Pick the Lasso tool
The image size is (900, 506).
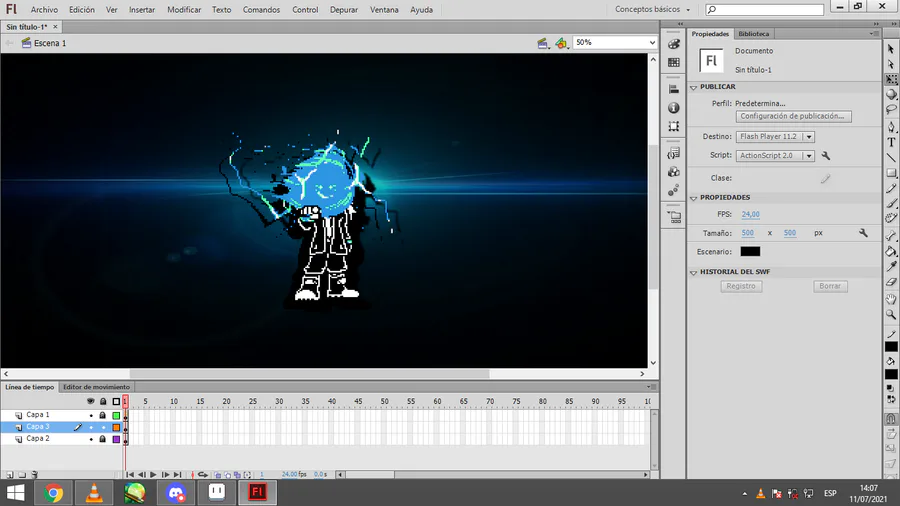[891, 110]
